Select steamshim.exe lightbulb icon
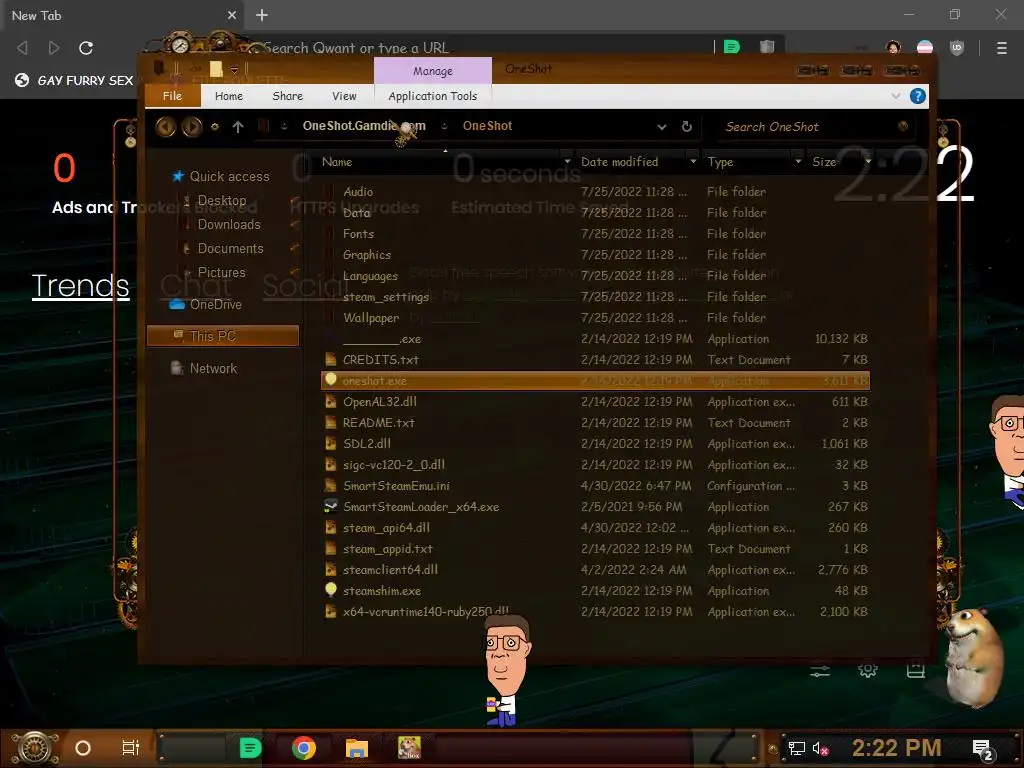 click(x=331, y=590)
